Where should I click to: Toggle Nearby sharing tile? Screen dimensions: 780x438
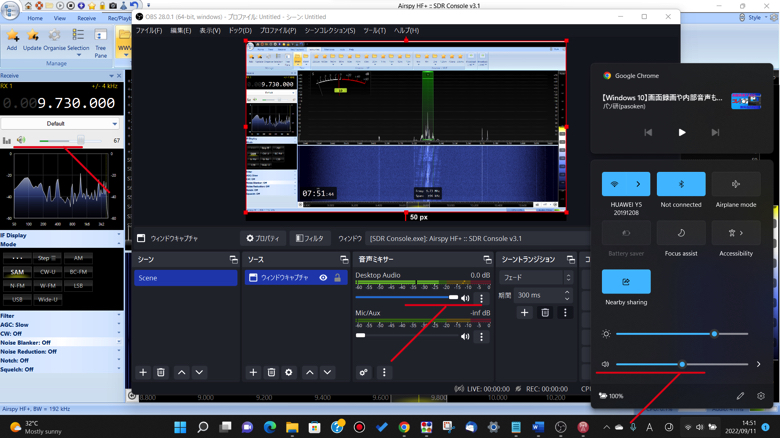click(x=626, y=282)
